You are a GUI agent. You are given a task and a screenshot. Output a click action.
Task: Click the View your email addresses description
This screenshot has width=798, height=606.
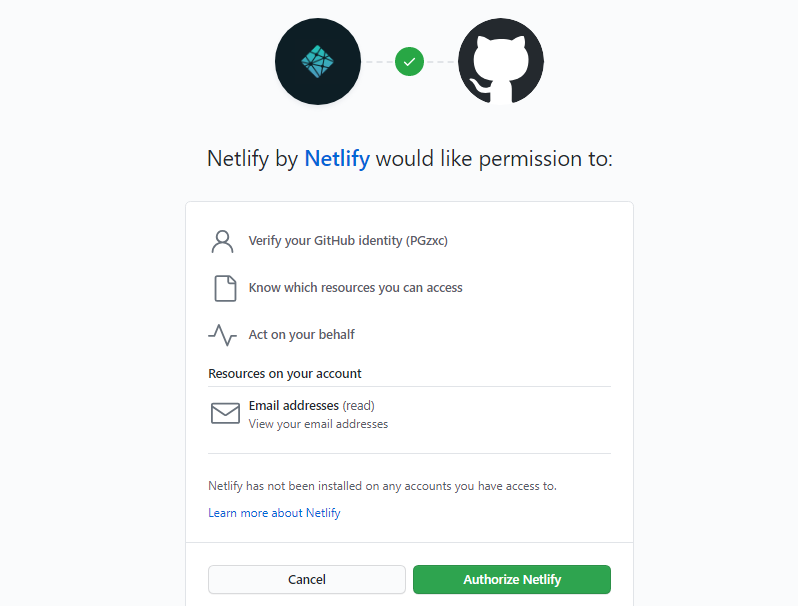point(318,424)
